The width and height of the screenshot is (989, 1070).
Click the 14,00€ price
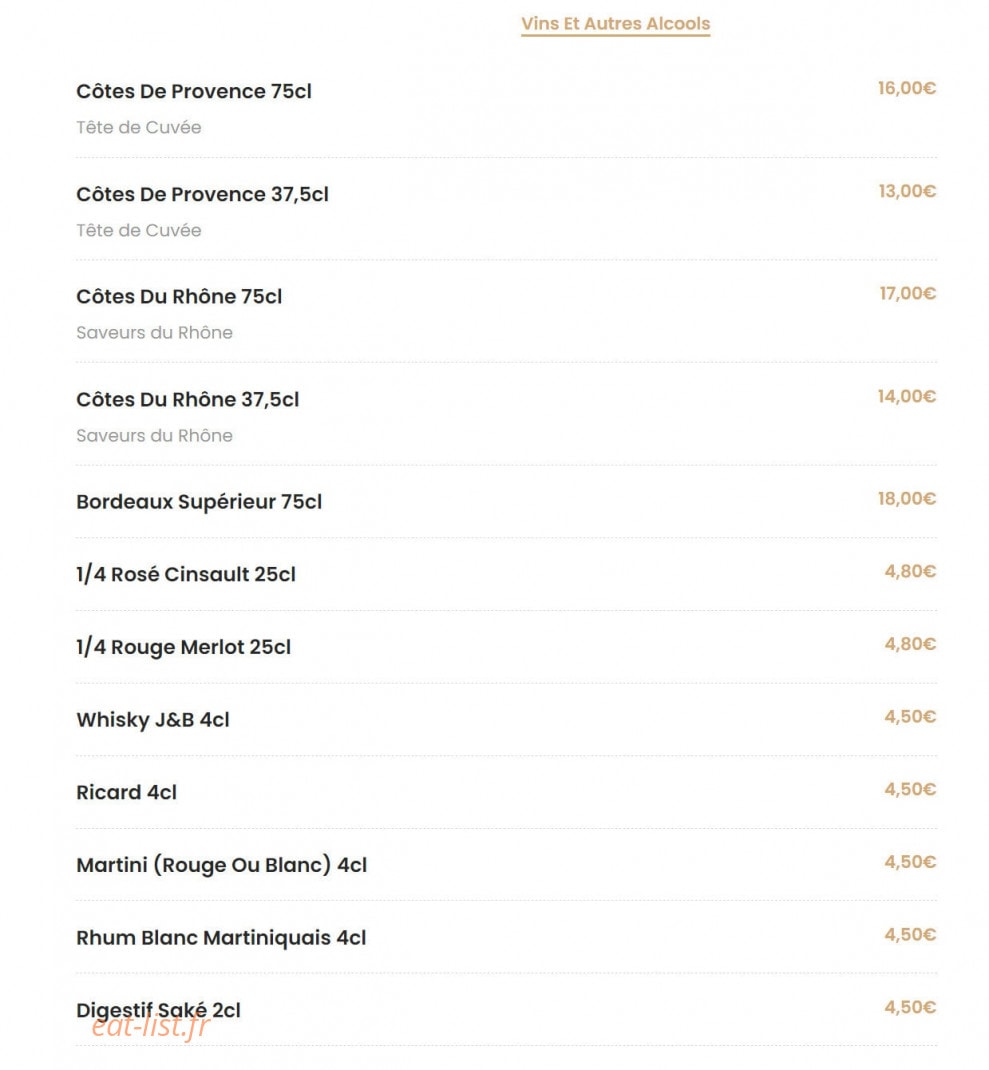tap(906, 396)
